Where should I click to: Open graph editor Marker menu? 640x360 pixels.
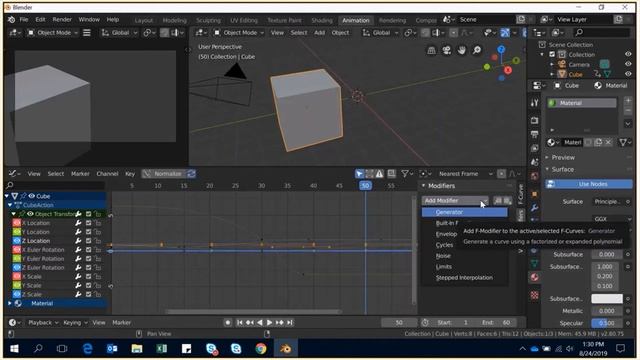click(80, 174)
